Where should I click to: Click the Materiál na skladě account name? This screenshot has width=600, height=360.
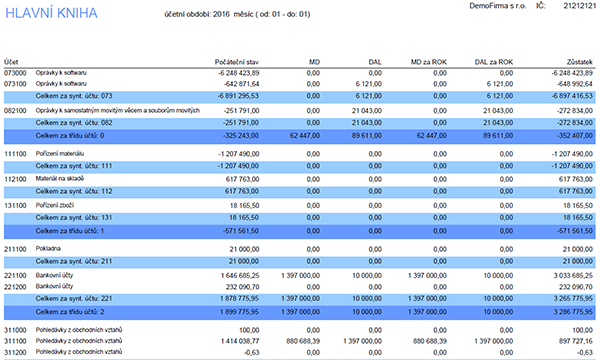pyautogui.click(x=60, y=179)
